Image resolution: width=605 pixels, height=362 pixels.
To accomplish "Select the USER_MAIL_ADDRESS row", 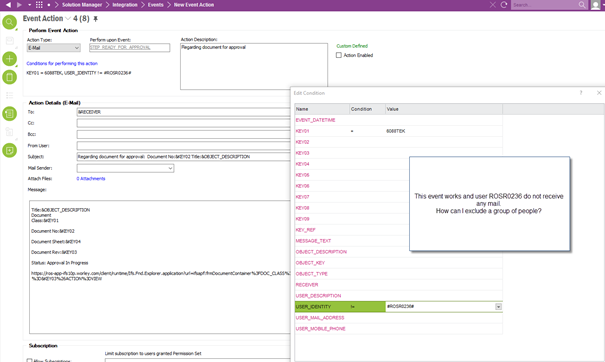I will click(x=399, y=318).
